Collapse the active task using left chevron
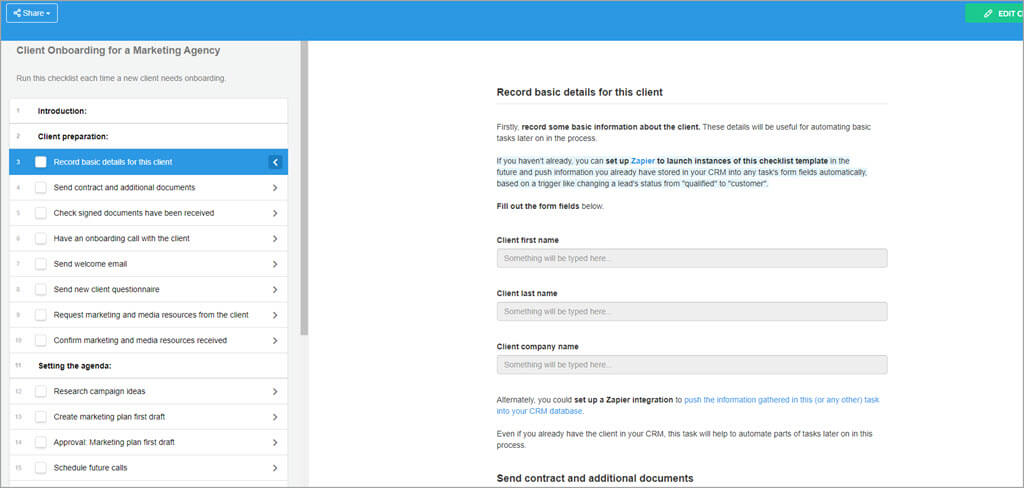1024x488 pixels. [x=275, y=162]
